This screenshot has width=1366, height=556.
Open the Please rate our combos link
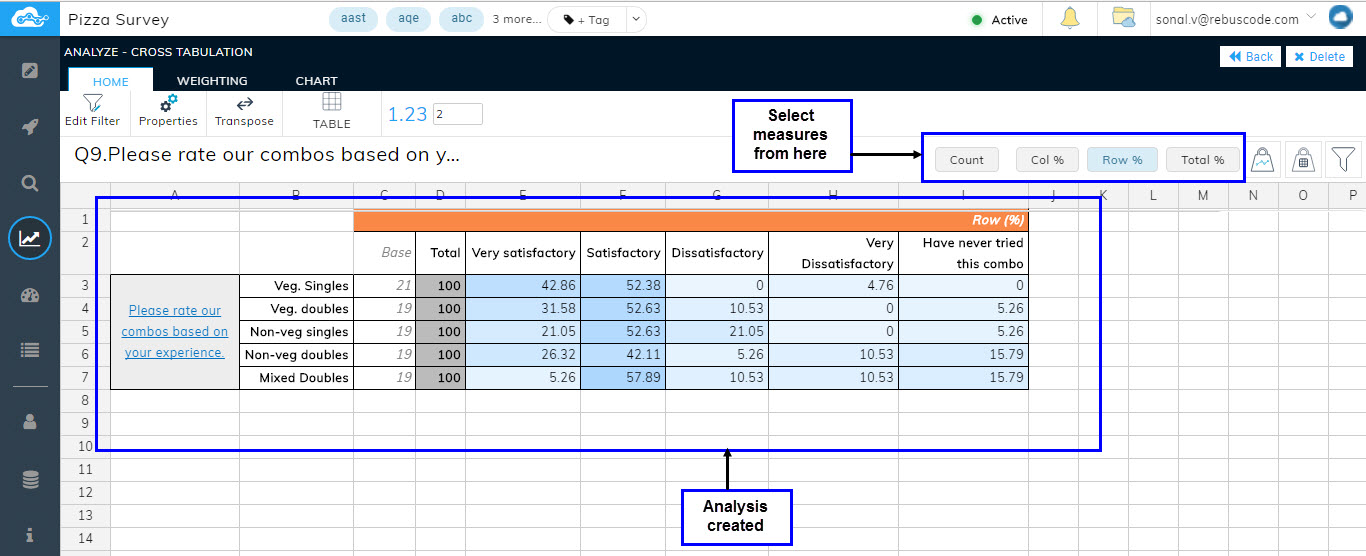175,331
